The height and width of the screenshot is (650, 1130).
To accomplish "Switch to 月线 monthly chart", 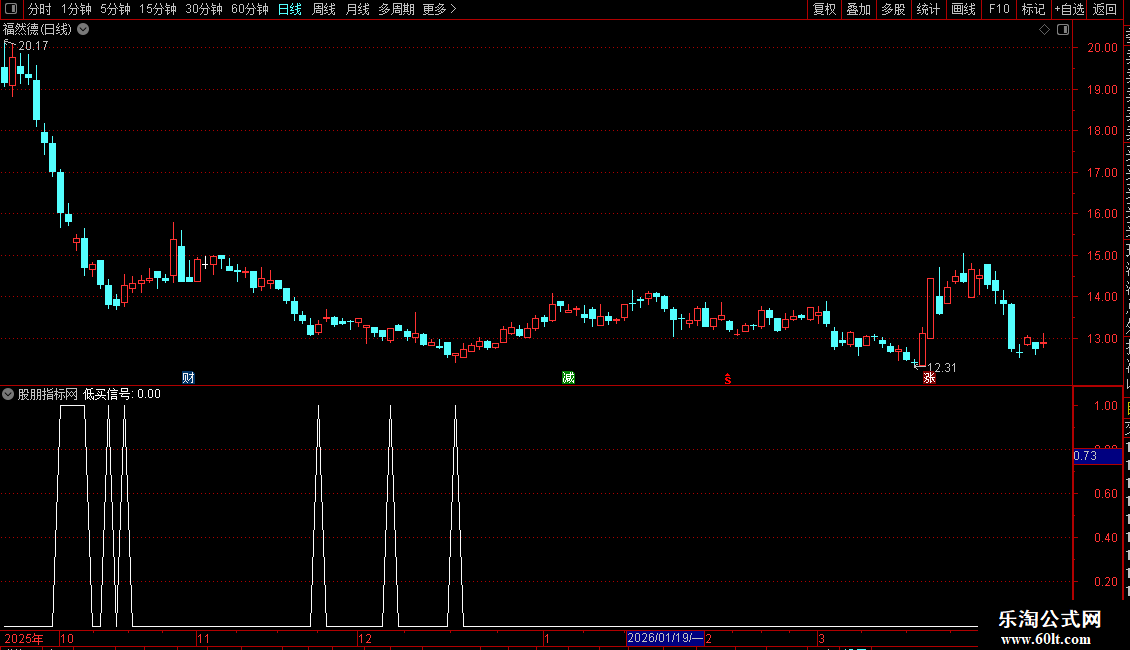I will tap(357, 9).
